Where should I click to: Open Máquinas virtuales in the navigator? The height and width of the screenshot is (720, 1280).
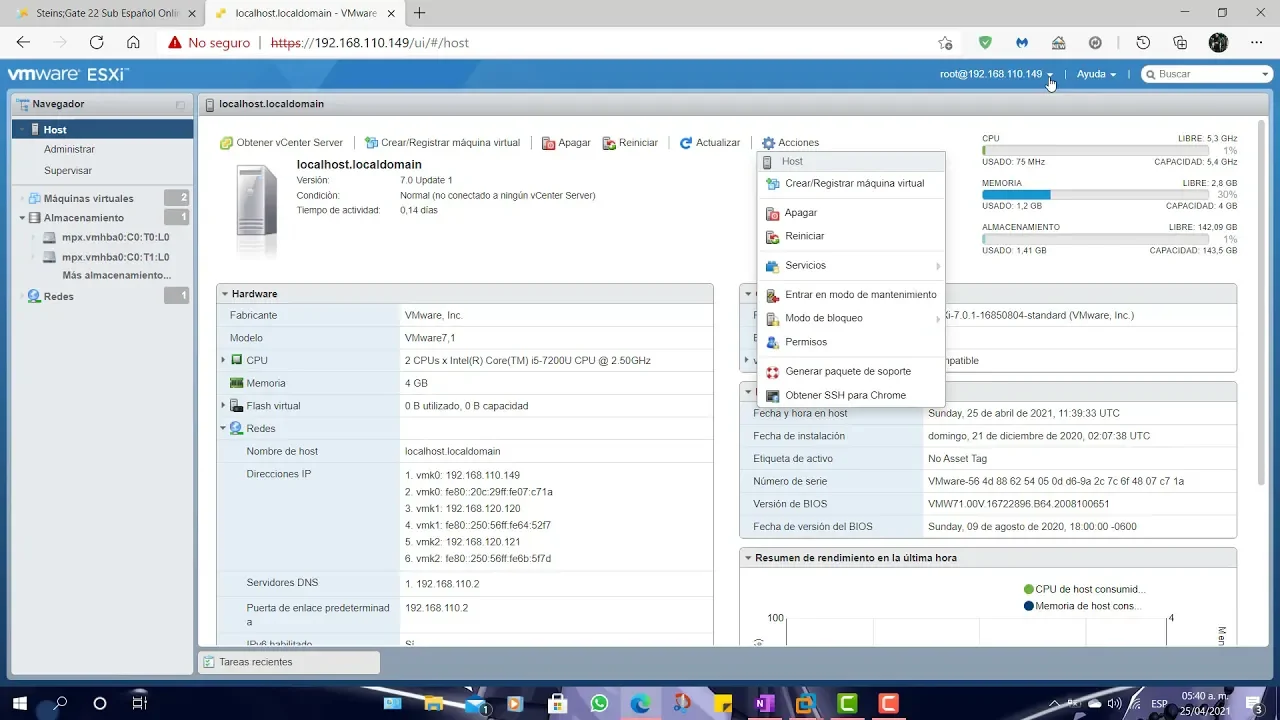88,198
